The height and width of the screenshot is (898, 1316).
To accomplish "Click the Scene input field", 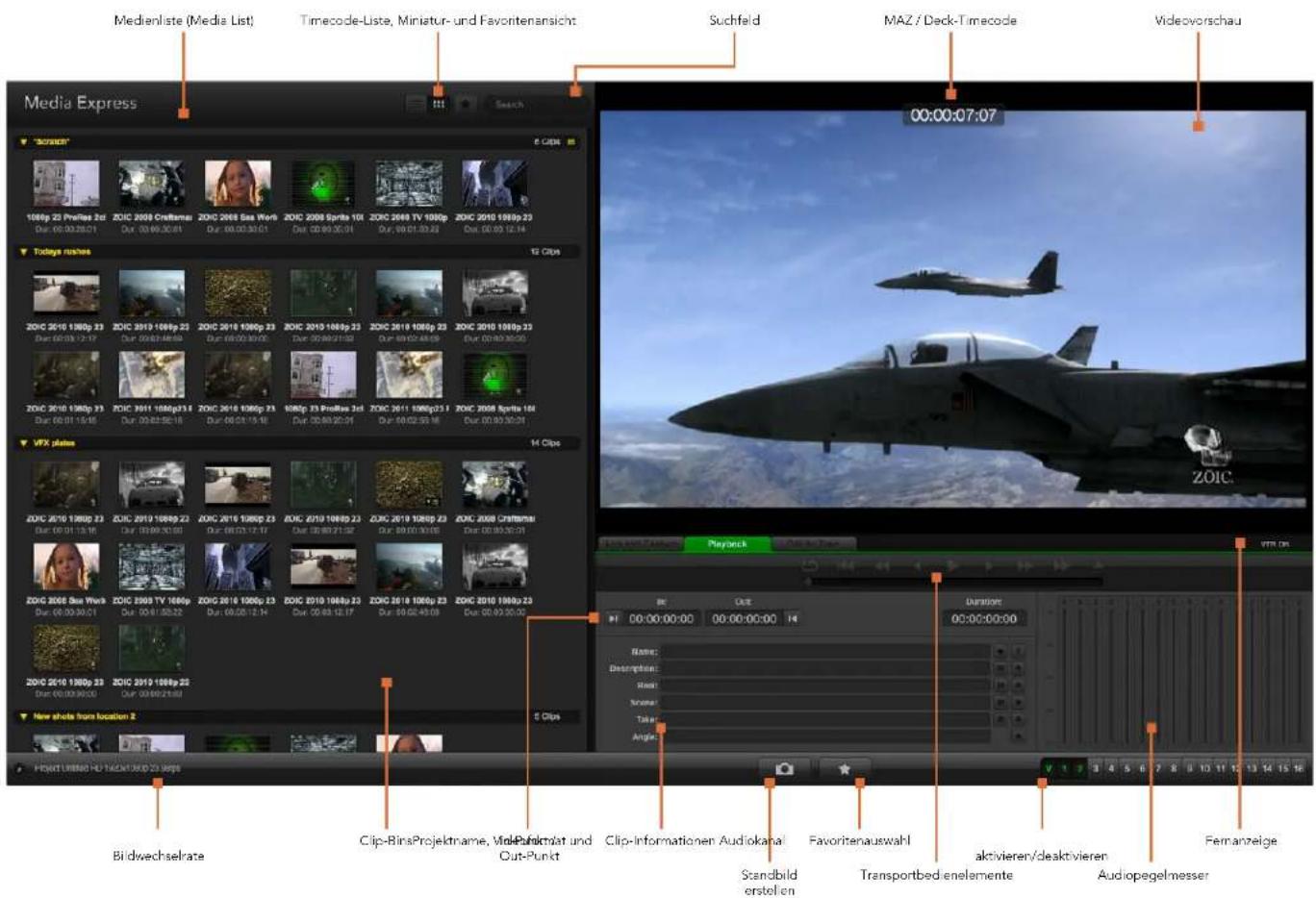I will (x=825, y=703).
